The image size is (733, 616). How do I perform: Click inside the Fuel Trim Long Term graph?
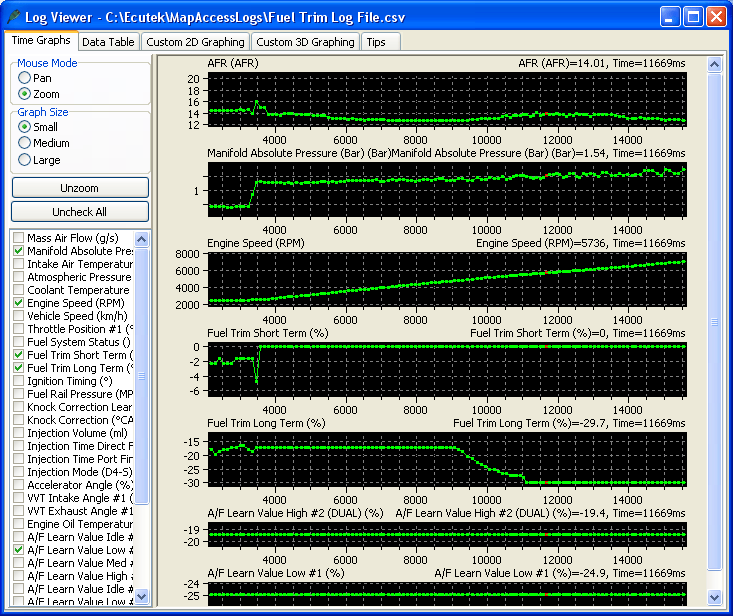[x=447, y=460]
